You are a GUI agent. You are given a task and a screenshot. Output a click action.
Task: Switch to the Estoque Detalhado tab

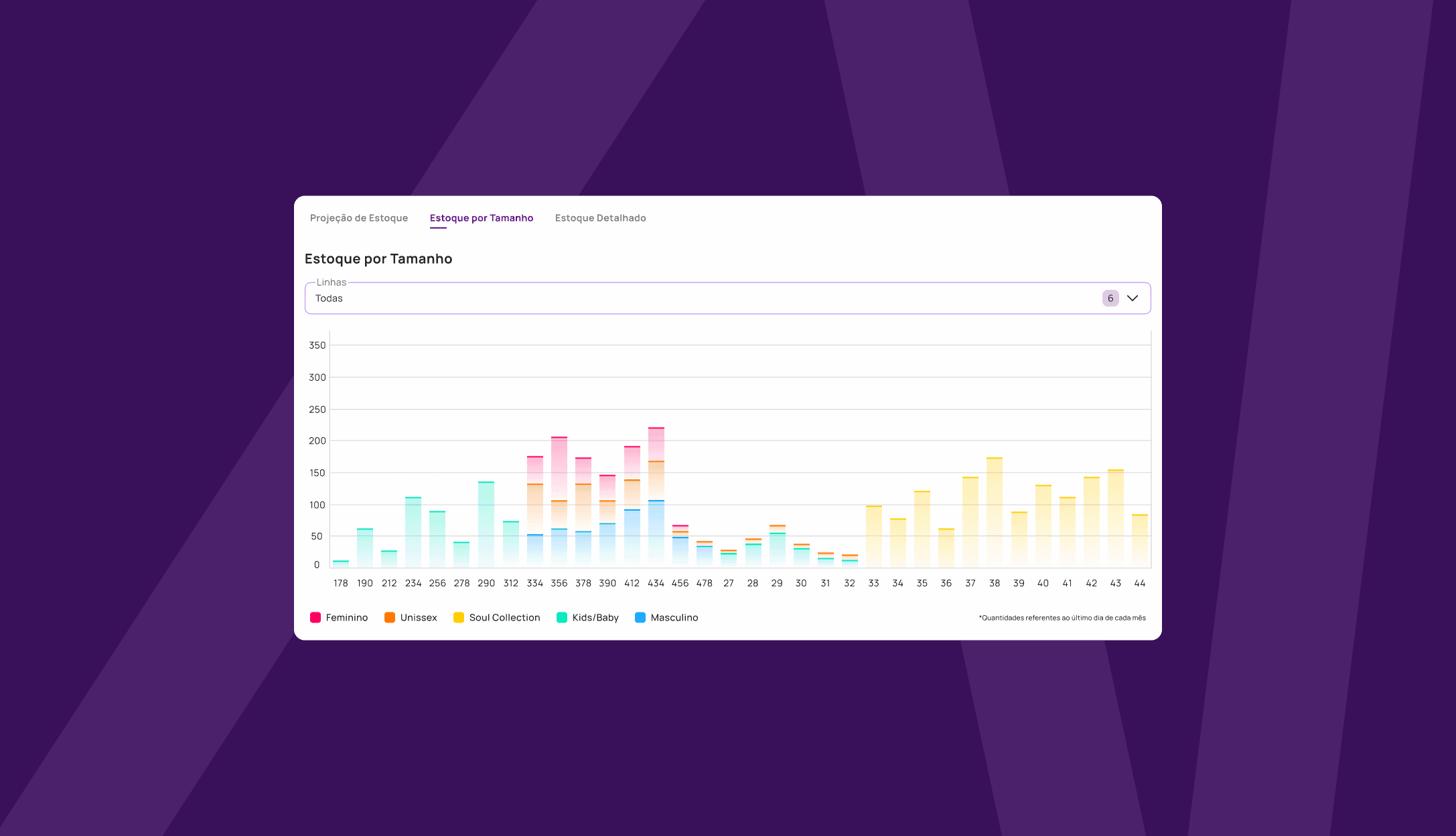[600, 218]
